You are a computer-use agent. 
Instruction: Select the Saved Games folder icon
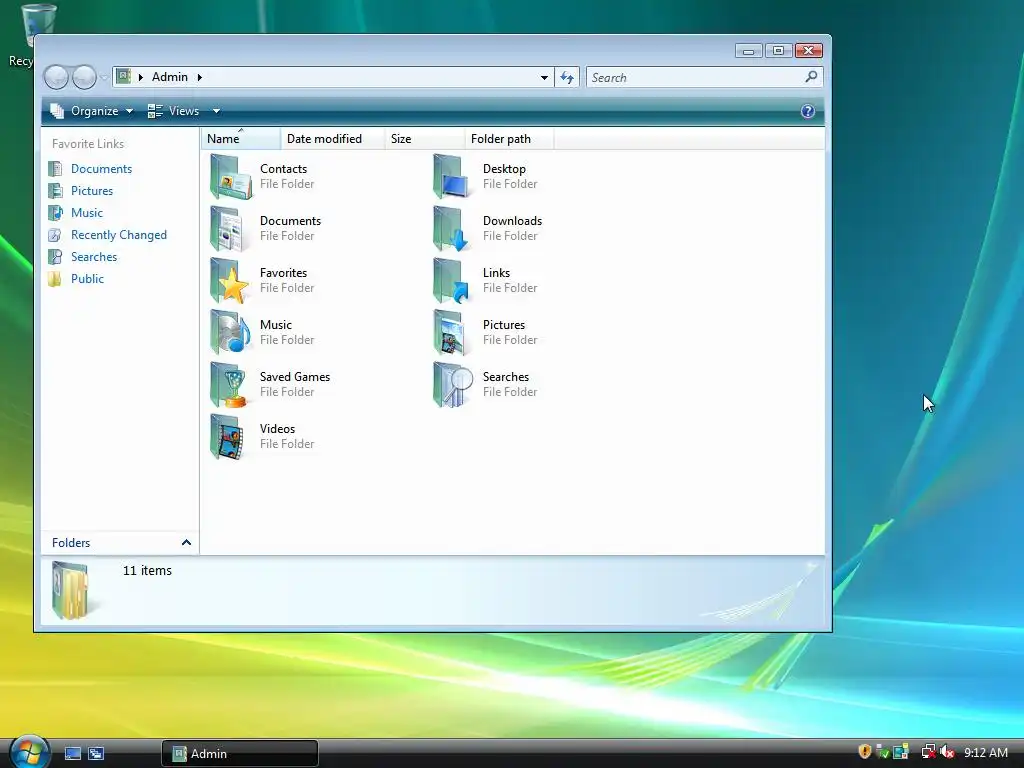[x=231, y=385]
